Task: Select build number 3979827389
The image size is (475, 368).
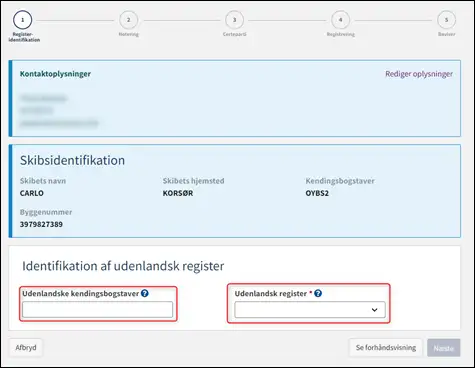Action: [x=41, y=224]
